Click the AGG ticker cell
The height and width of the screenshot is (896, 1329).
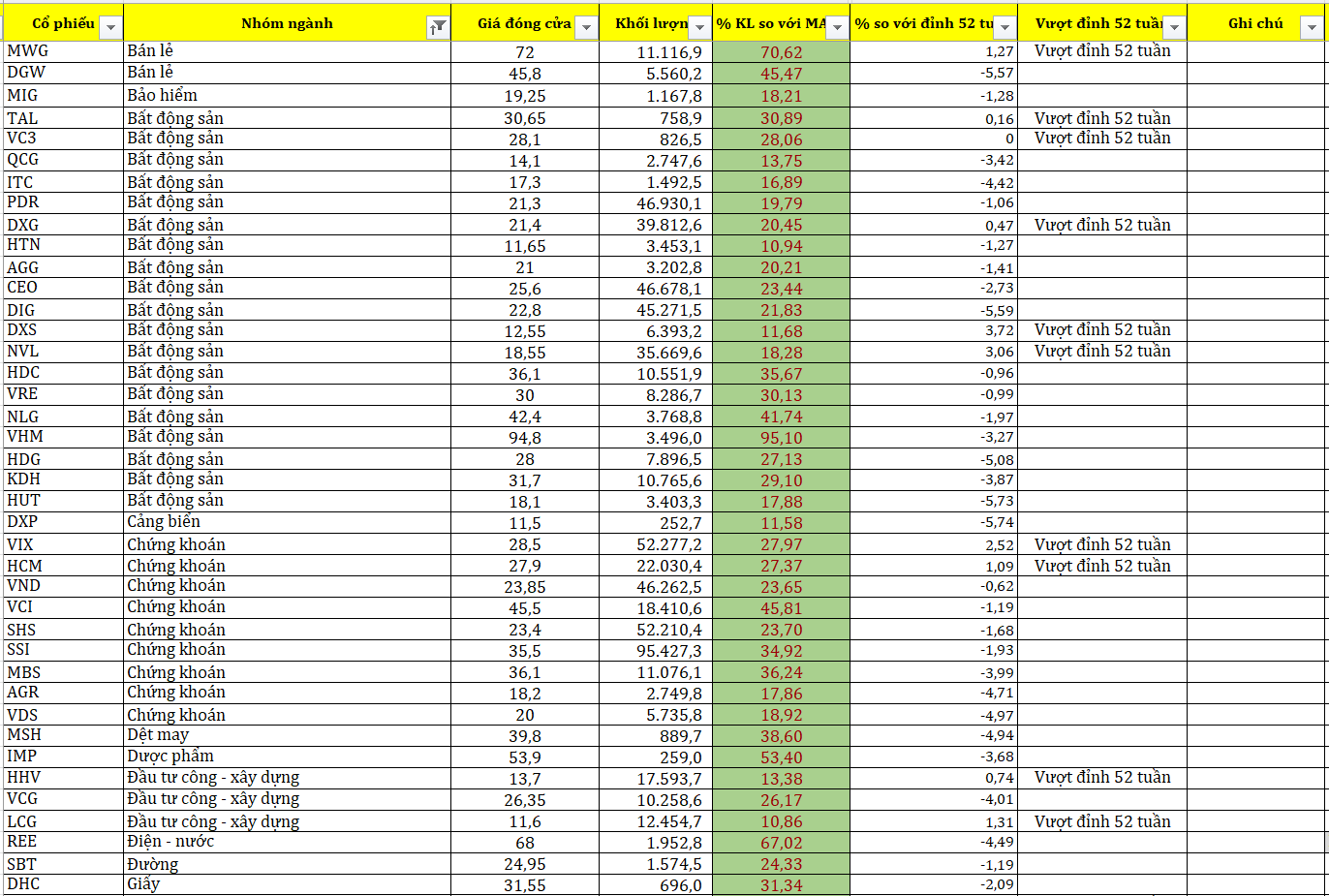point(63,267)
